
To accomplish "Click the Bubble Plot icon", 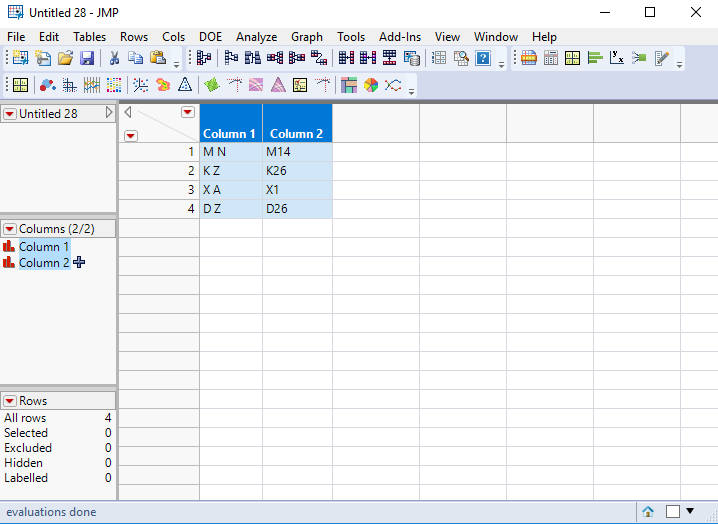I will click(x=48, y=85).
